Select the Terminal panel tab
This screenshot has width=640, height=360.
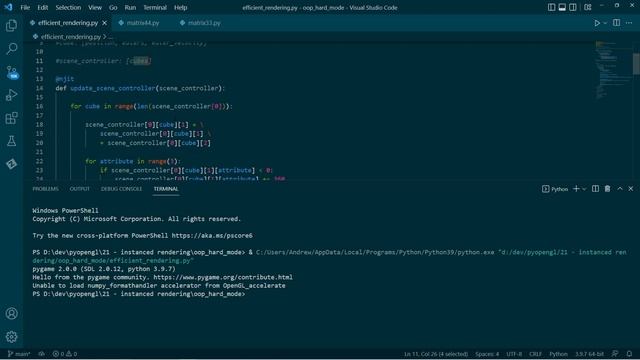coord(166,189)
